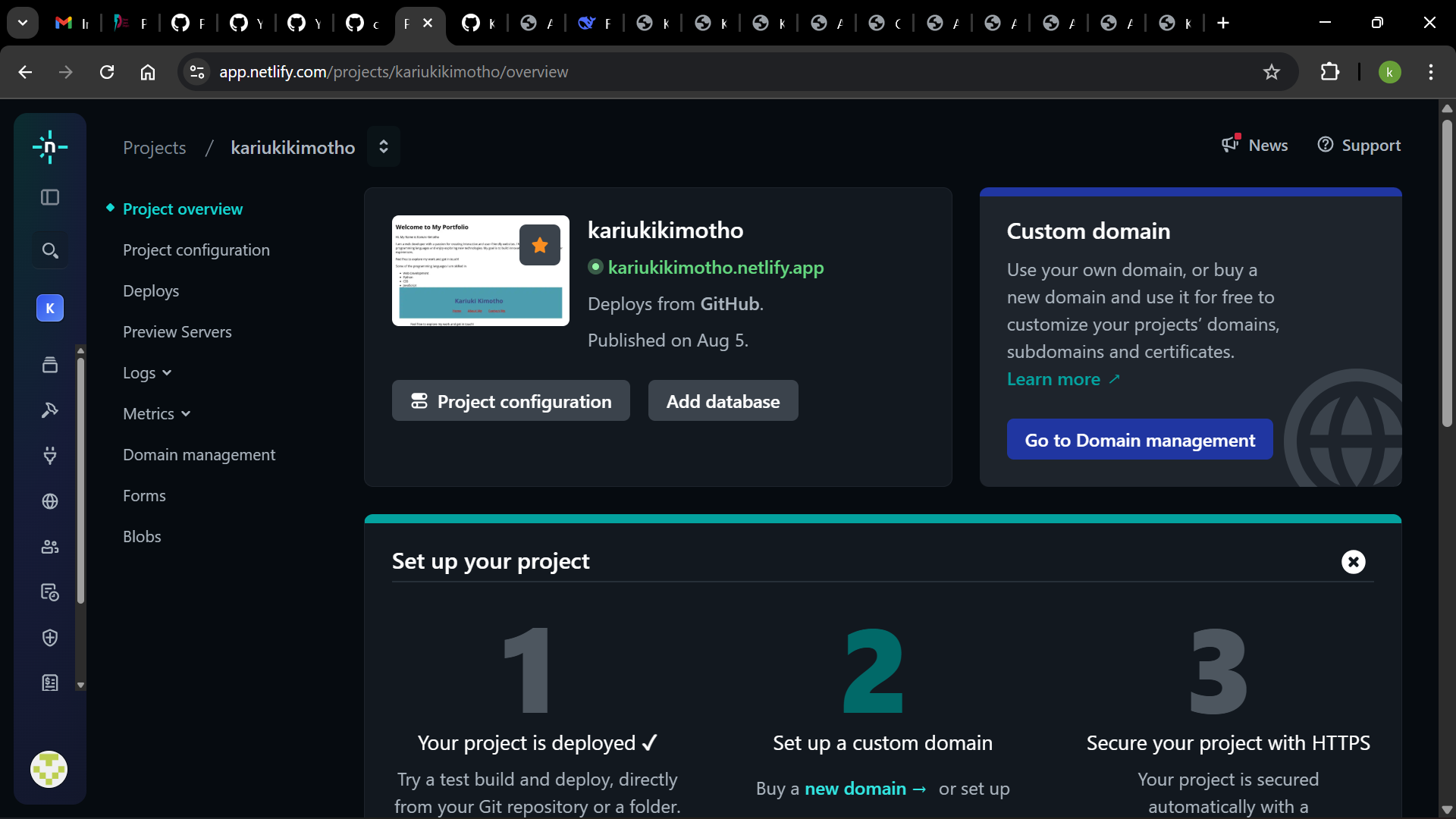This screenshot has width=1456, height=819.
Task: Open the user profile avatar at sidebar bottom
Action: (x=49, y=770)
